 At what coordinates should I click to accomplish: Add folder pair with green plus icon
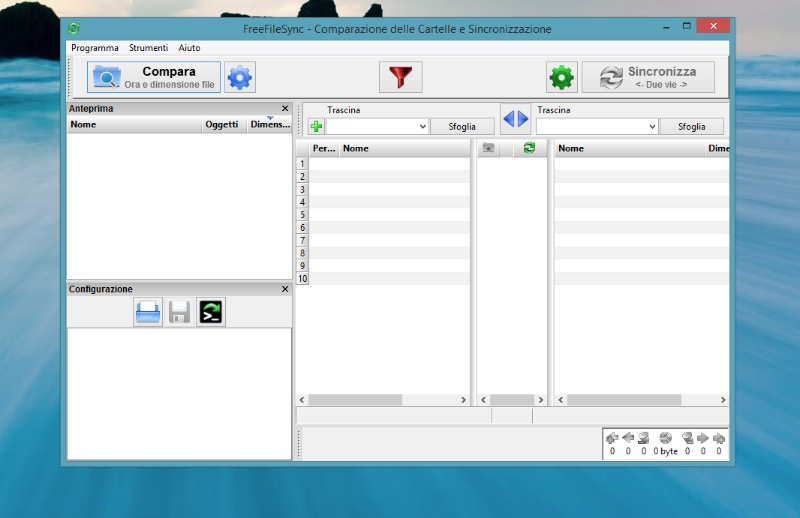316,127
